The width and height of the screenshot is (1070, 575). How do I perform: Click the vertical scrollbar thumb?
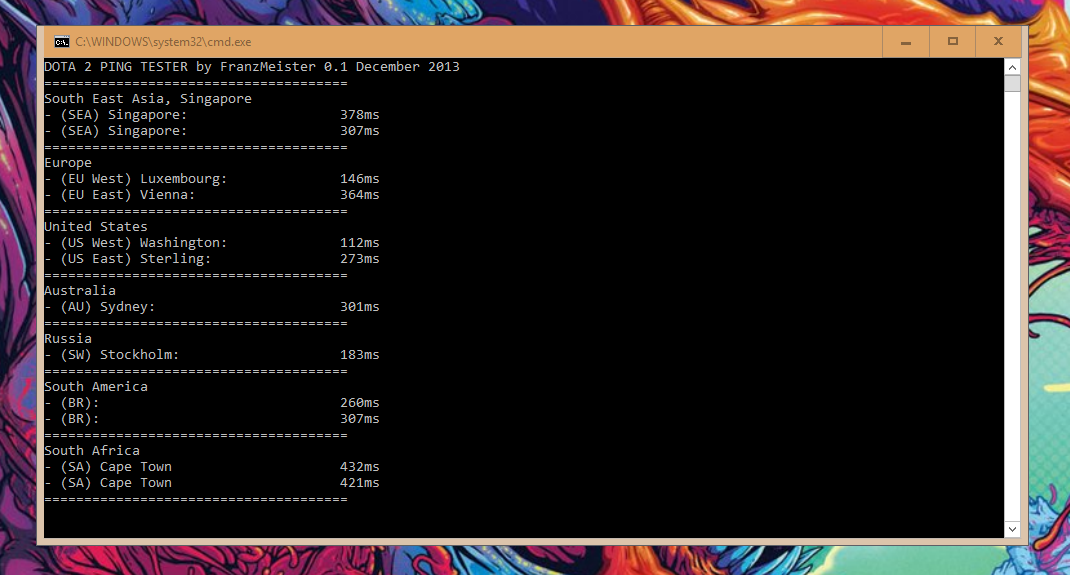click(1012, 83)
